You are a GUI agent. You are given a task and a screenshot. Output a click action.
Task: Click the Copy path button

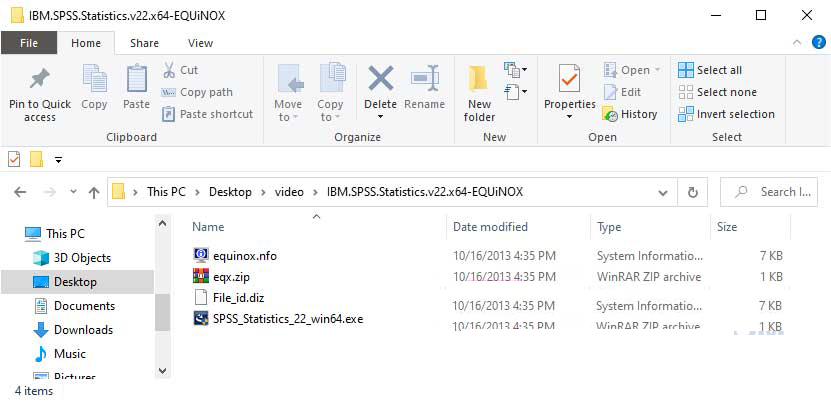point(197,92)
